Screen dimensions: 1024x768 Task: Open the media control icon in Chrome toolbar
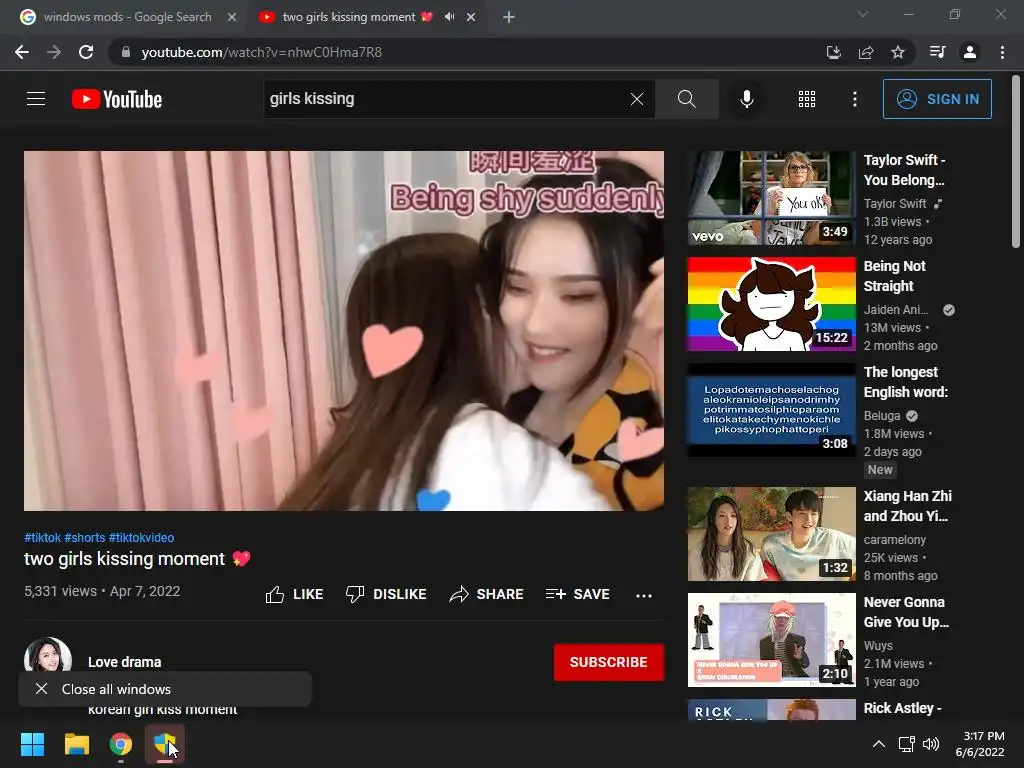937,52
